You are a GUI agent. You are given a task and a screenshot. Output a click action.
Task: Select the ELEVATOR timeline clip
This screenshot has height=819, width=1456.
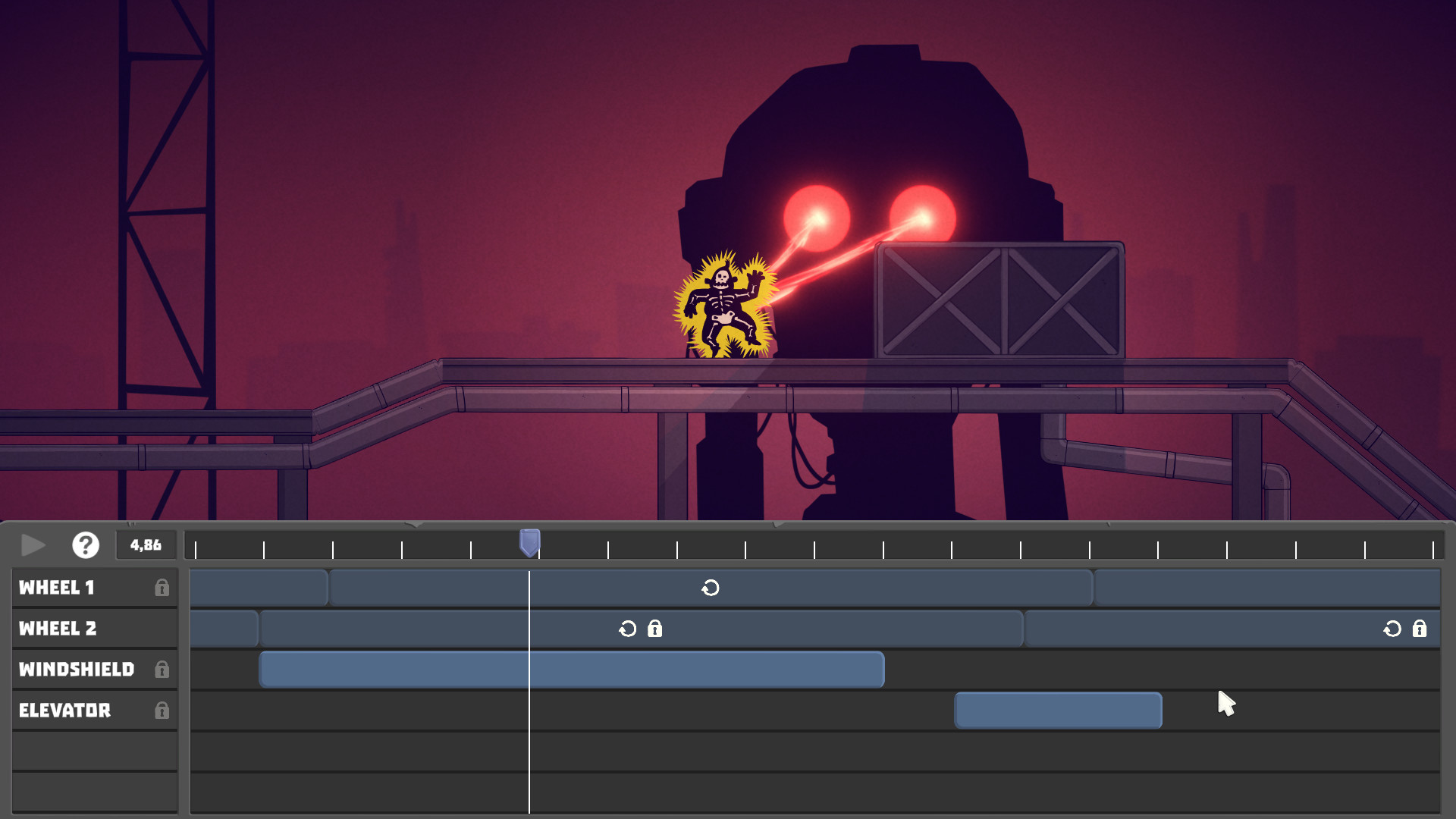(1058, 711)
